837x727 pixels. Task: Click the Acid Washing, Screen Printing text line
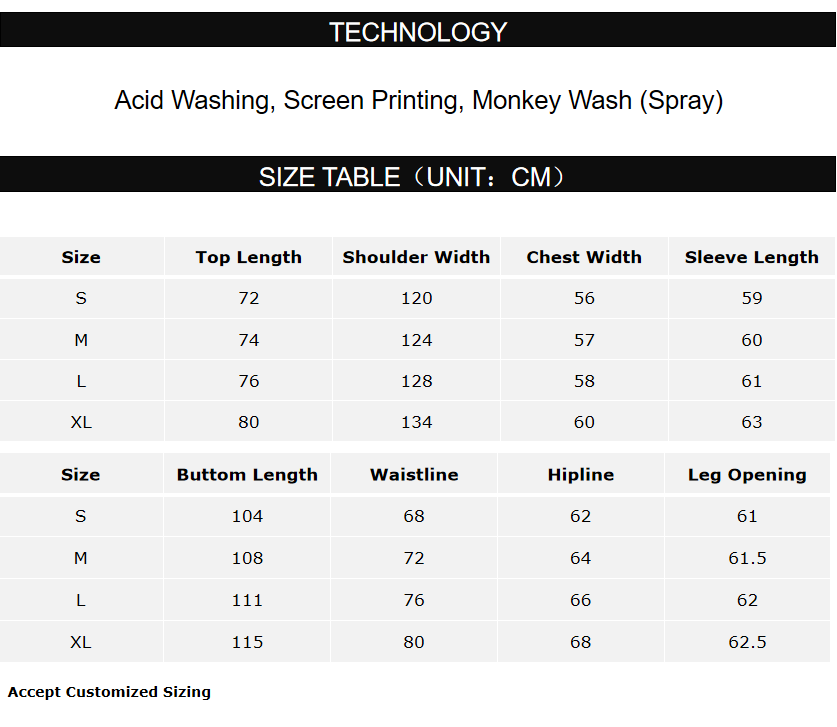418,100
